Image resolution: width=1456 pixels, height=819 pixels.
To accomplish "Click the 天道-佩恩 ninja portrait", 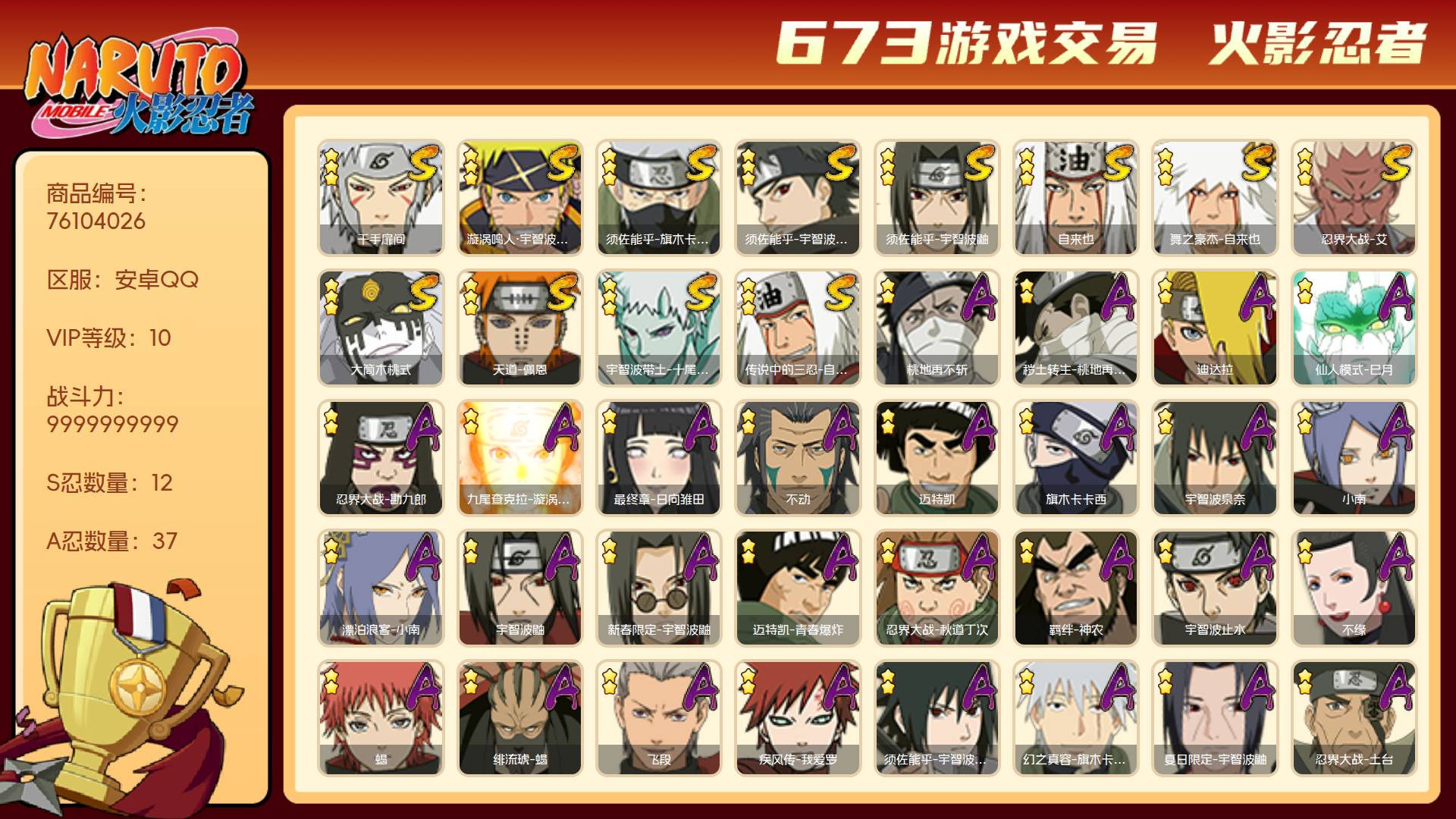I will coord(519,328).
